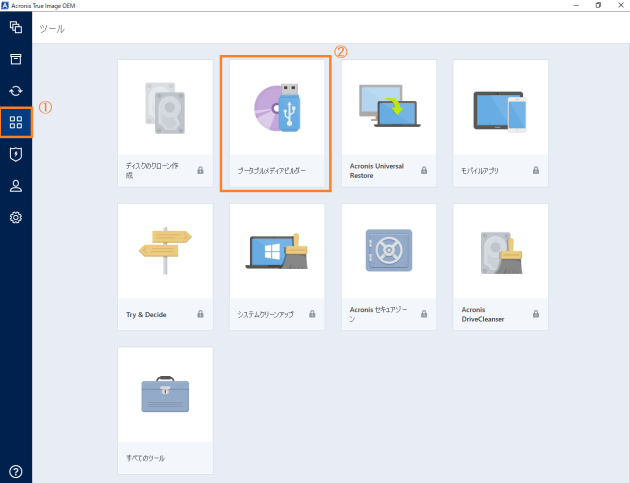Maximize the Acronis True Image window
Screen dimensions: 630x483
pyautogui.click(x=598, y=5)
